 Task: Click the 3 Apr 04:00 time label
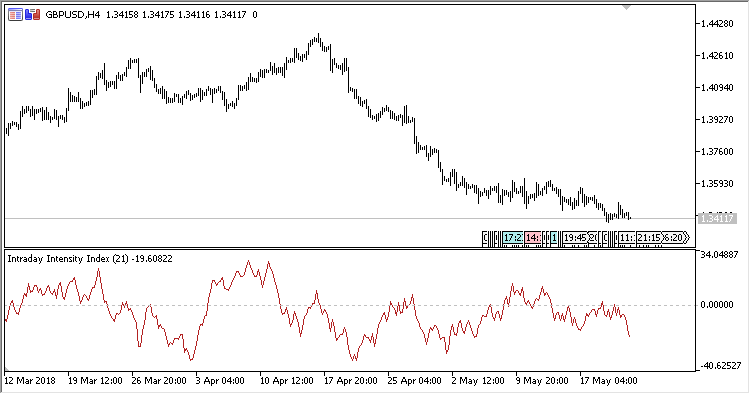220,381
